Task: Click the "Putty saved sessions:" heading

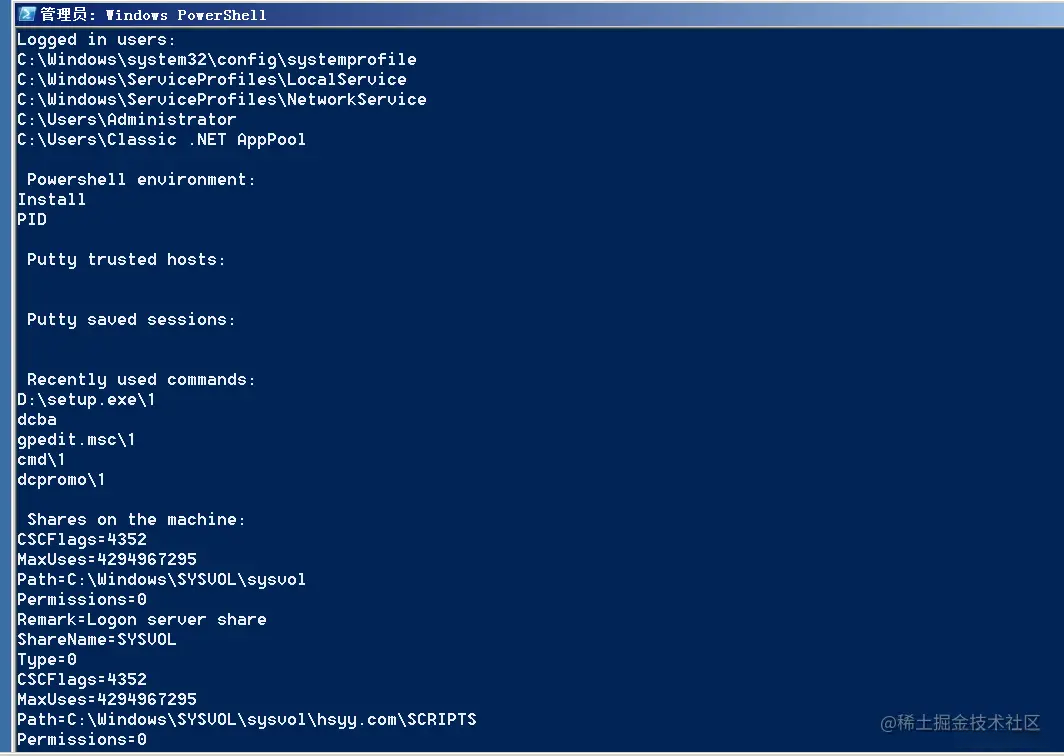Action: click(x=131, y=320)
